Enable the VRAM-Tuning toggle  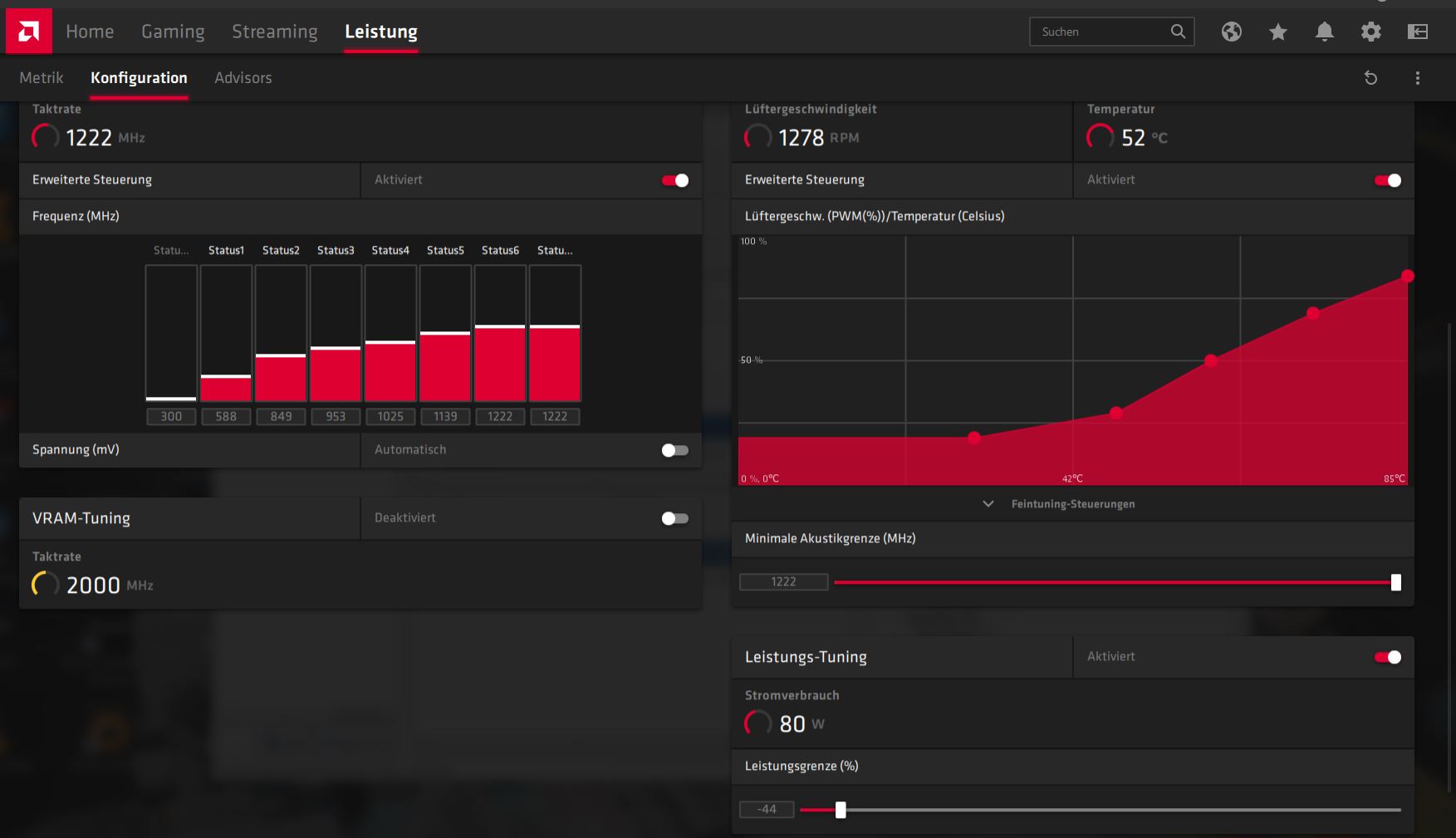coord(674,517)
